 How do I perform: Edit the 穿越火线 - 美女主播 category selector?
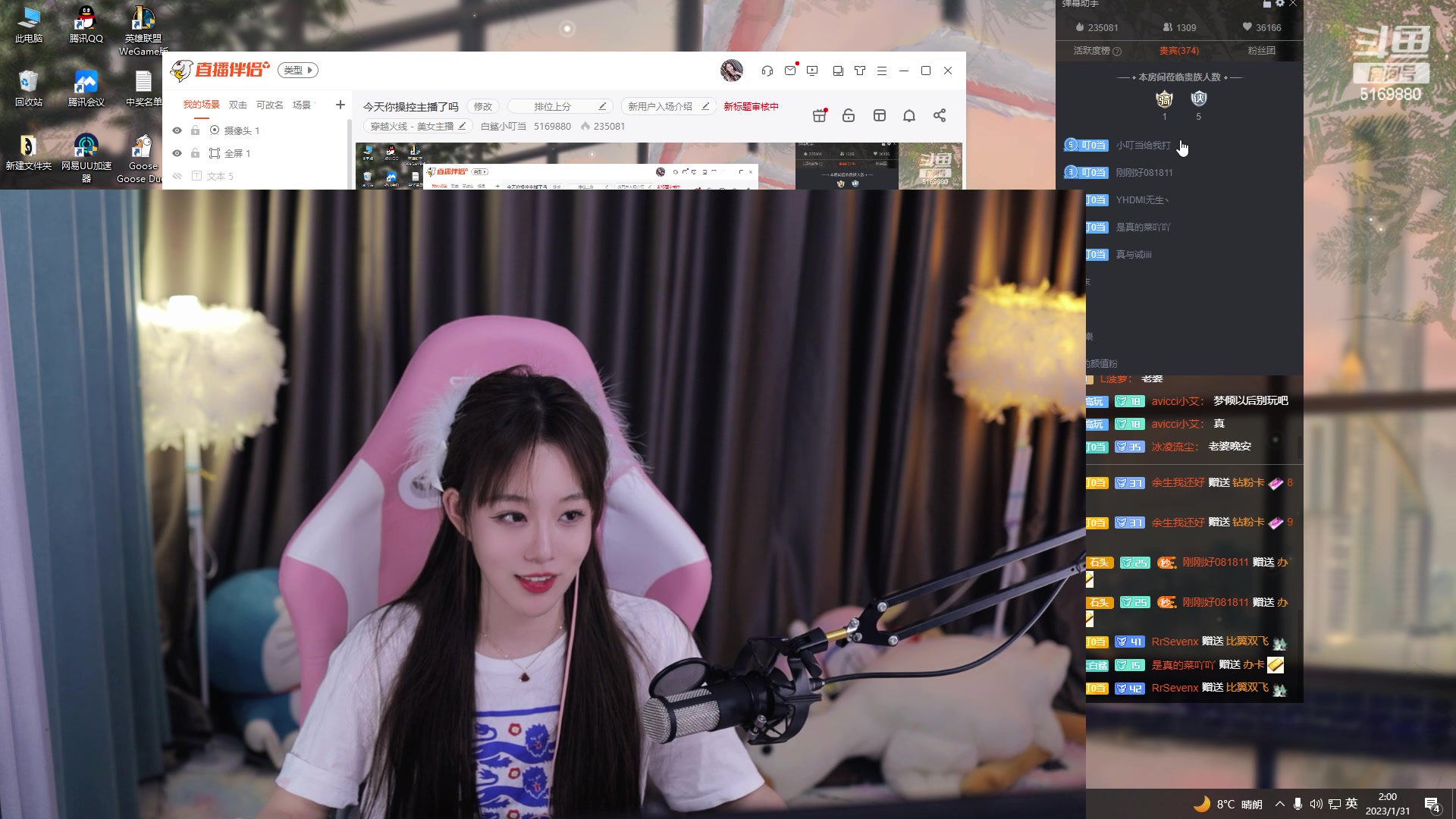click(417, 126)
